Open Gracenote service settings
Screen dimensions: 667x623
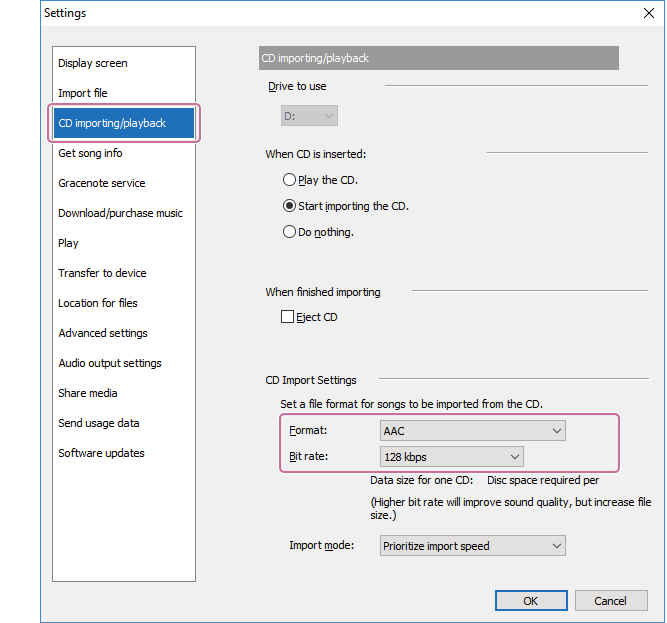click(102, 183)
